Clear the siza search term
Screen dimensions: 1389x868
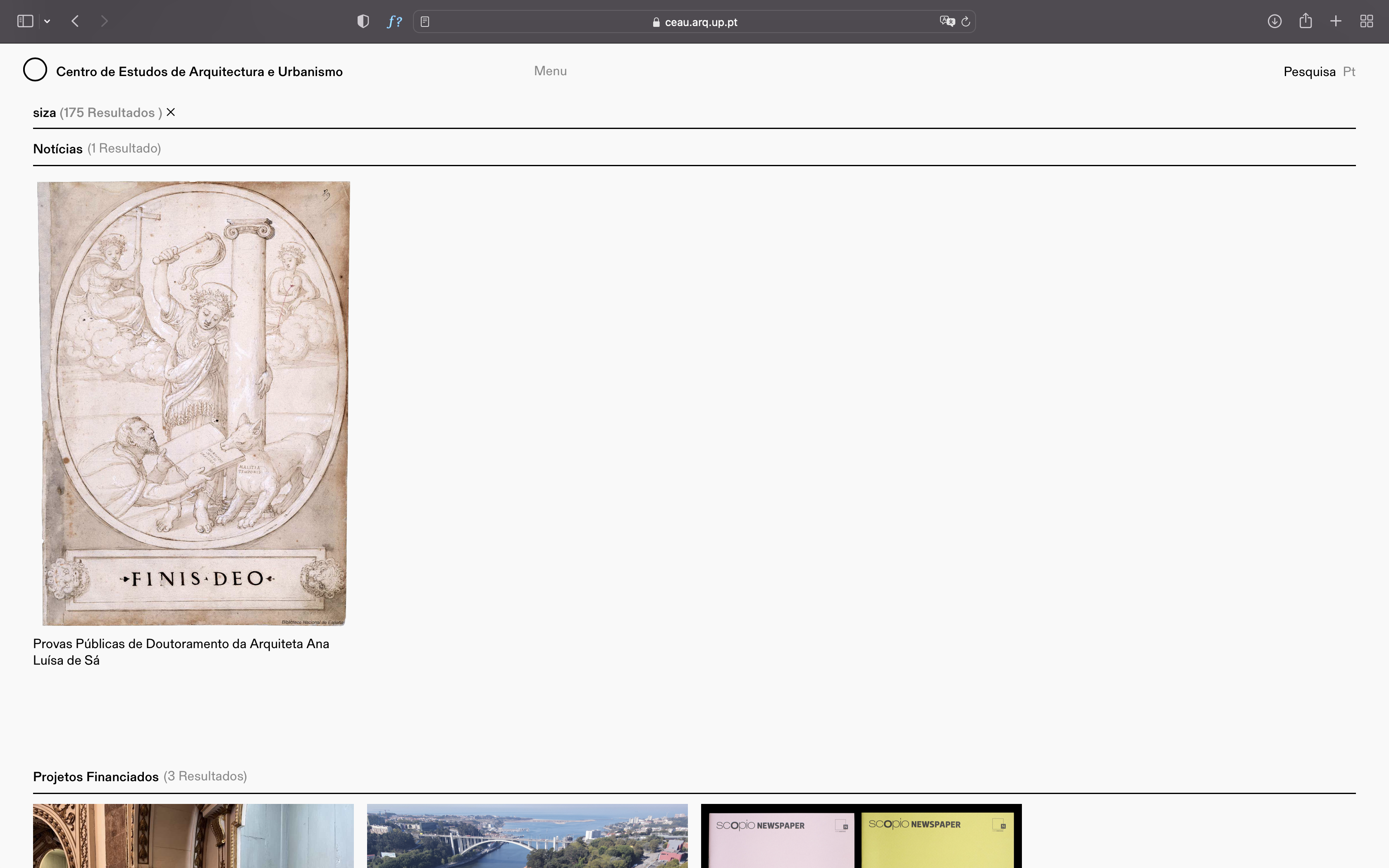click(x=170, y=112)
